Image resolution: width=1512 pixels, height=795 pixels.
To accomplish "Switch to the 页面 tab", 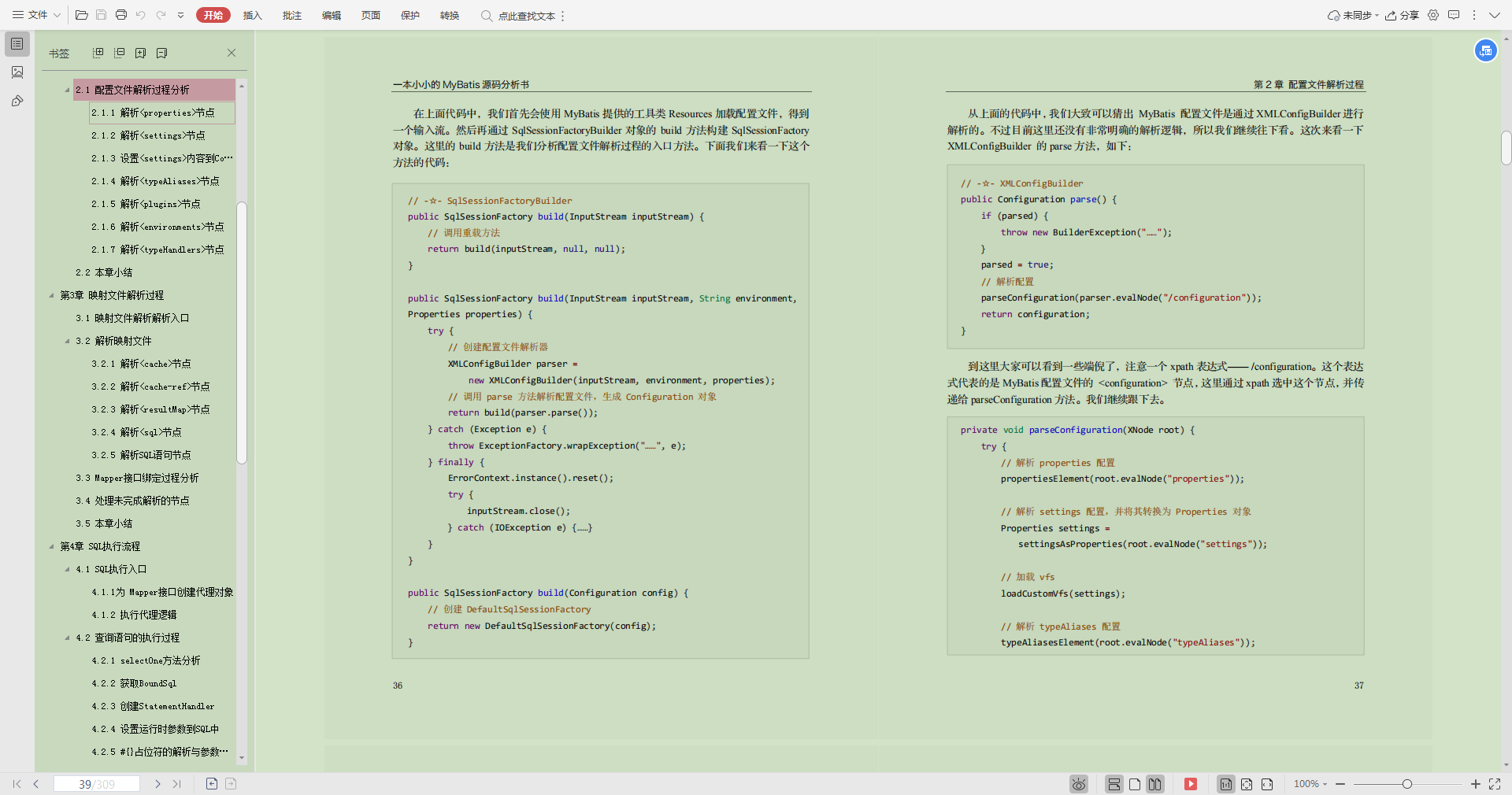I will (x=371, y=15).
